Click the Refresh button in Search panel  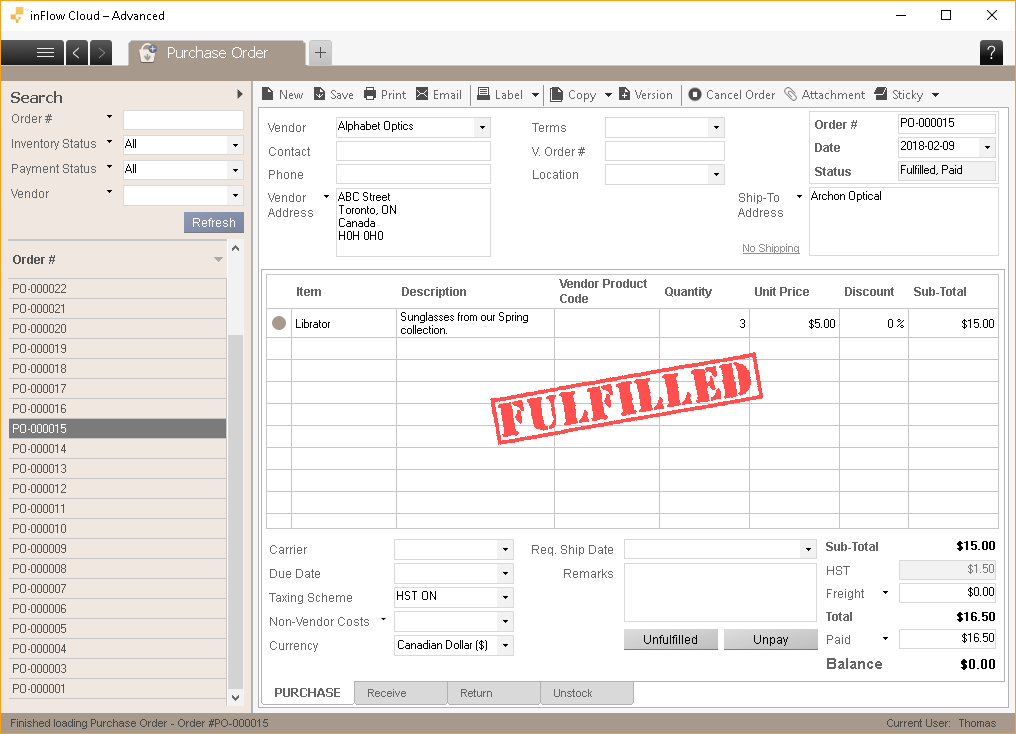tap(213, 222)
